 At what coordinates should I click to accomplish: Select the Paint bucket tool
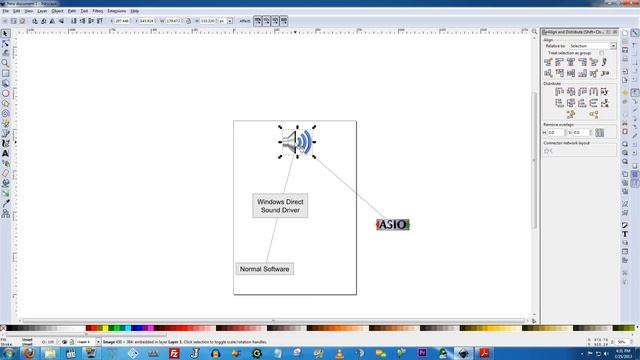(5, 183)
